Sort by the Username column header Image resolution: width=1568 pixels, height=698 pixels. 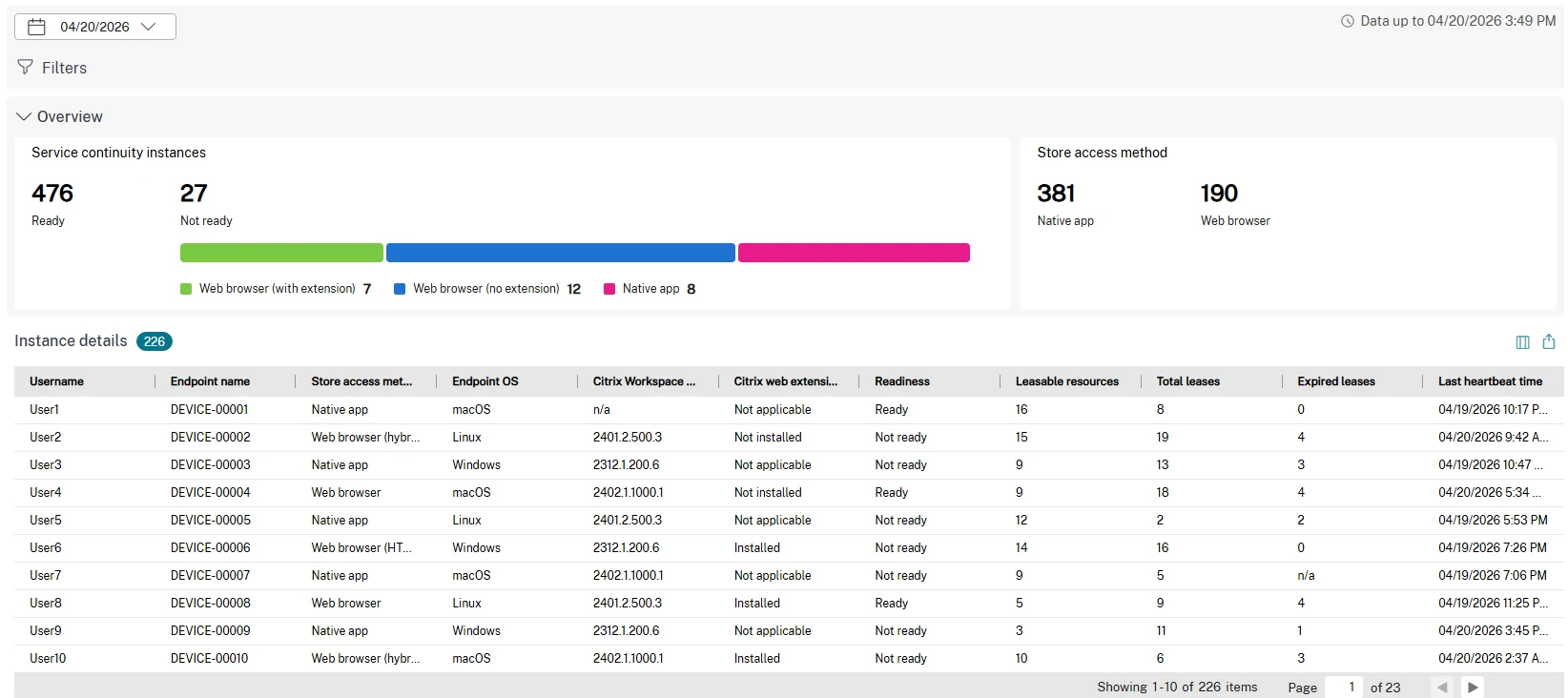click(x=56, y=381)
